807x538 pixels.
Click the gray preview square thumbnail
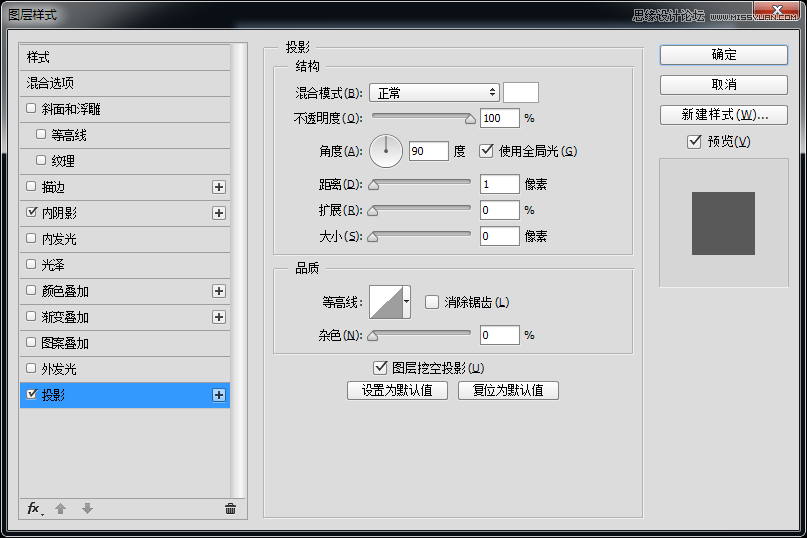[x=723, y=223]
